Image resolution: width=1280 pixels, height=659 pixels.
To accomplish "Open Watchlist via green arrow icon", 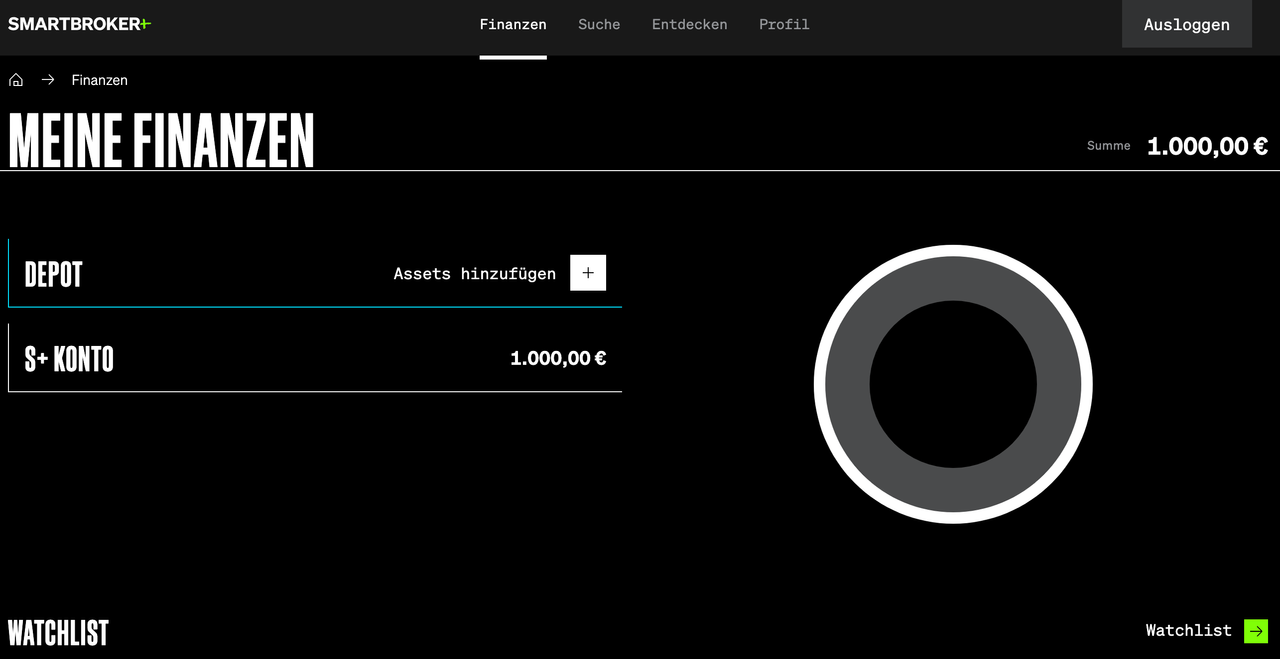I will pos(1256,631).
